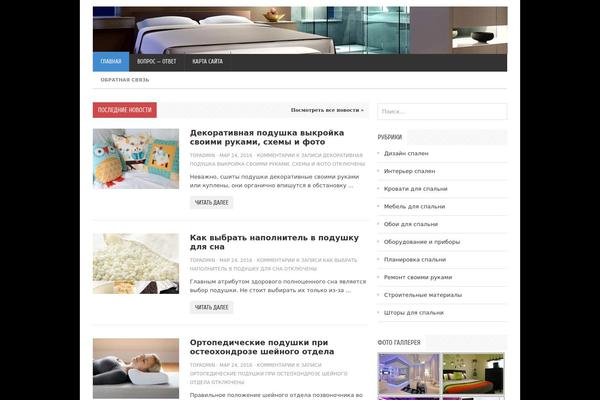Open the purple bedroom gallery photo

[x=409, y=374]
